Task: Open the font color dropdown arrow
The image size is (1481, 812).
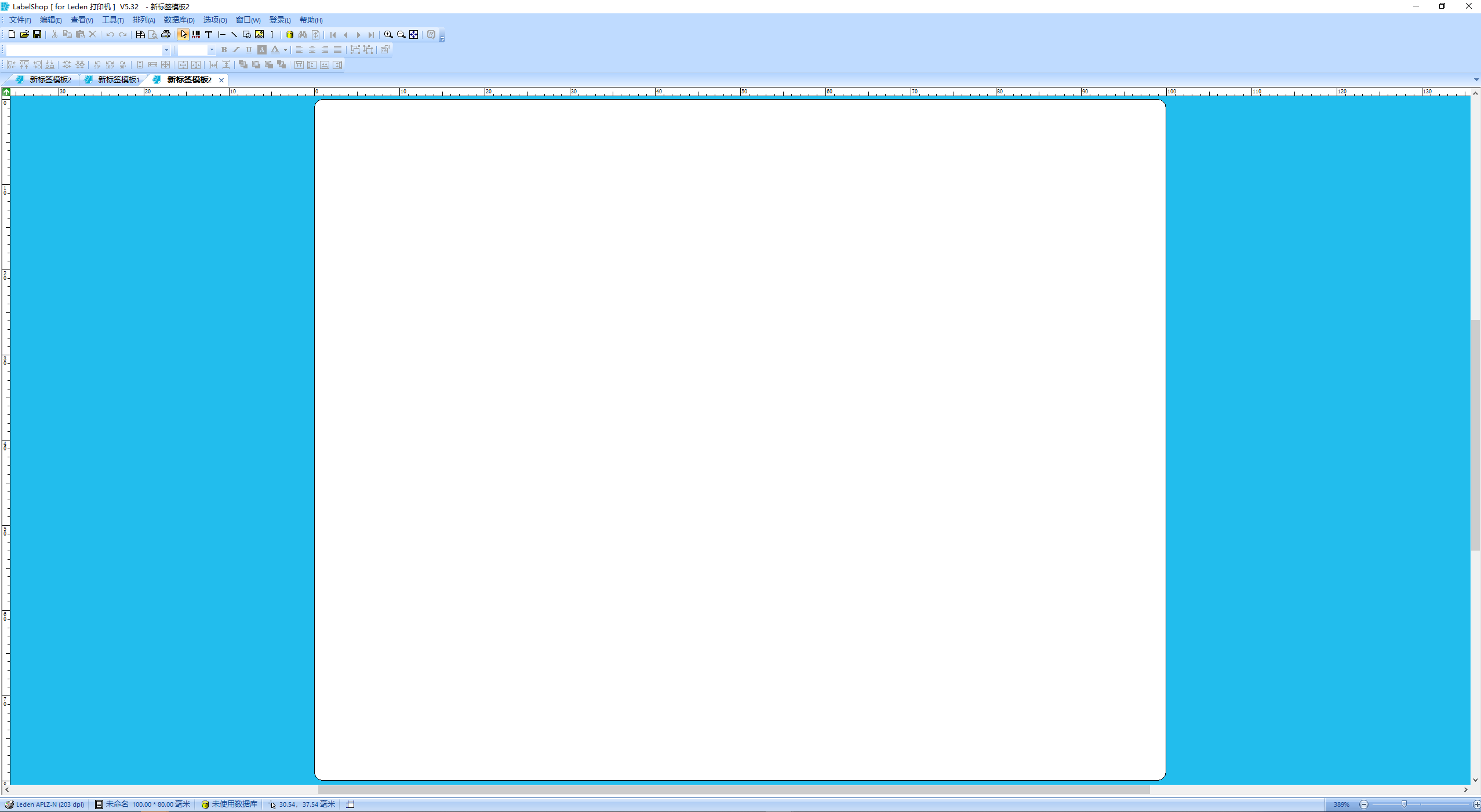Action: pyautogui.click(x=285, y=50)
